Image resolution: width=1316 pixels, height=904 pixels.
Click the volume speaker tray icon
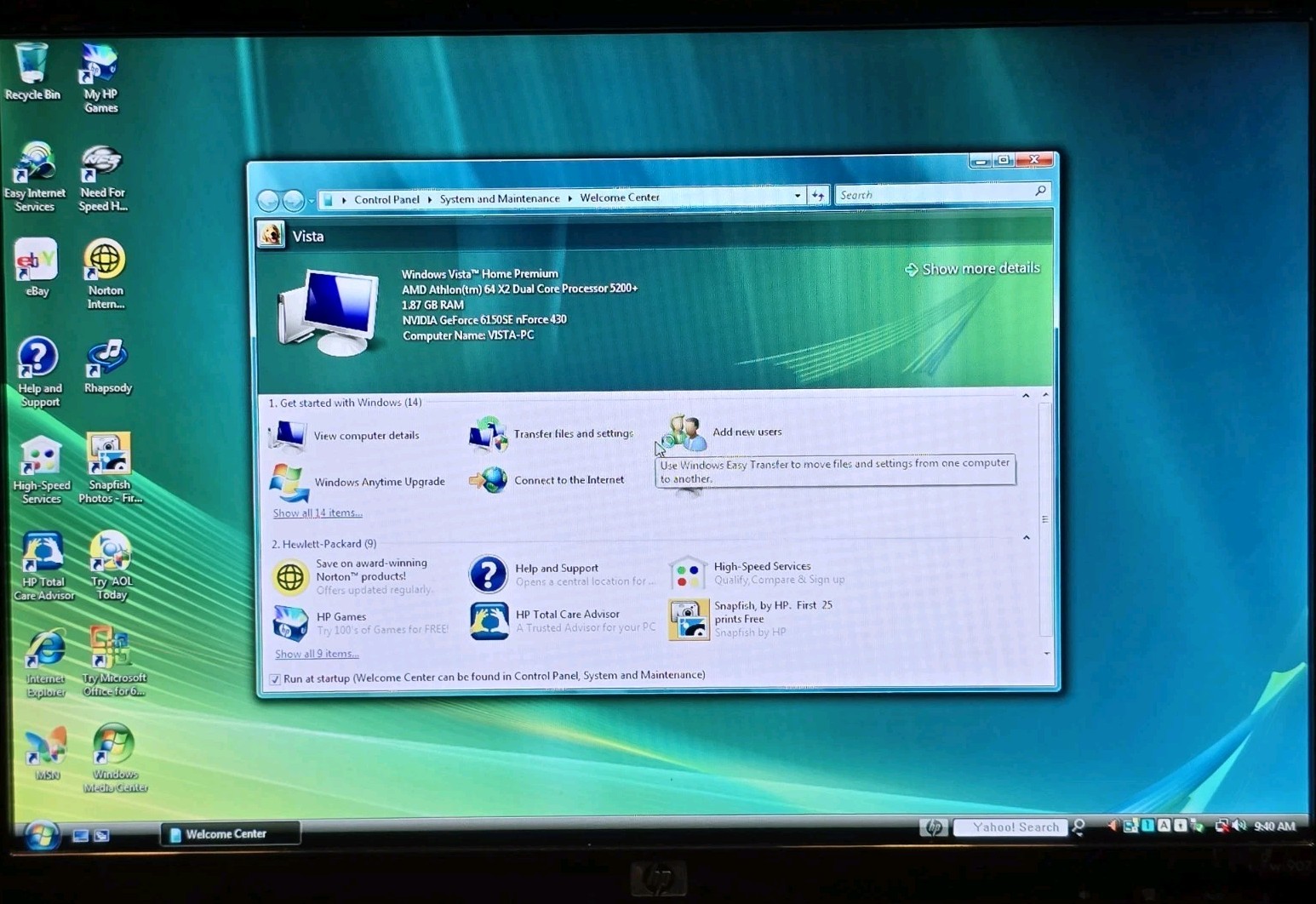coord(1239,826)
